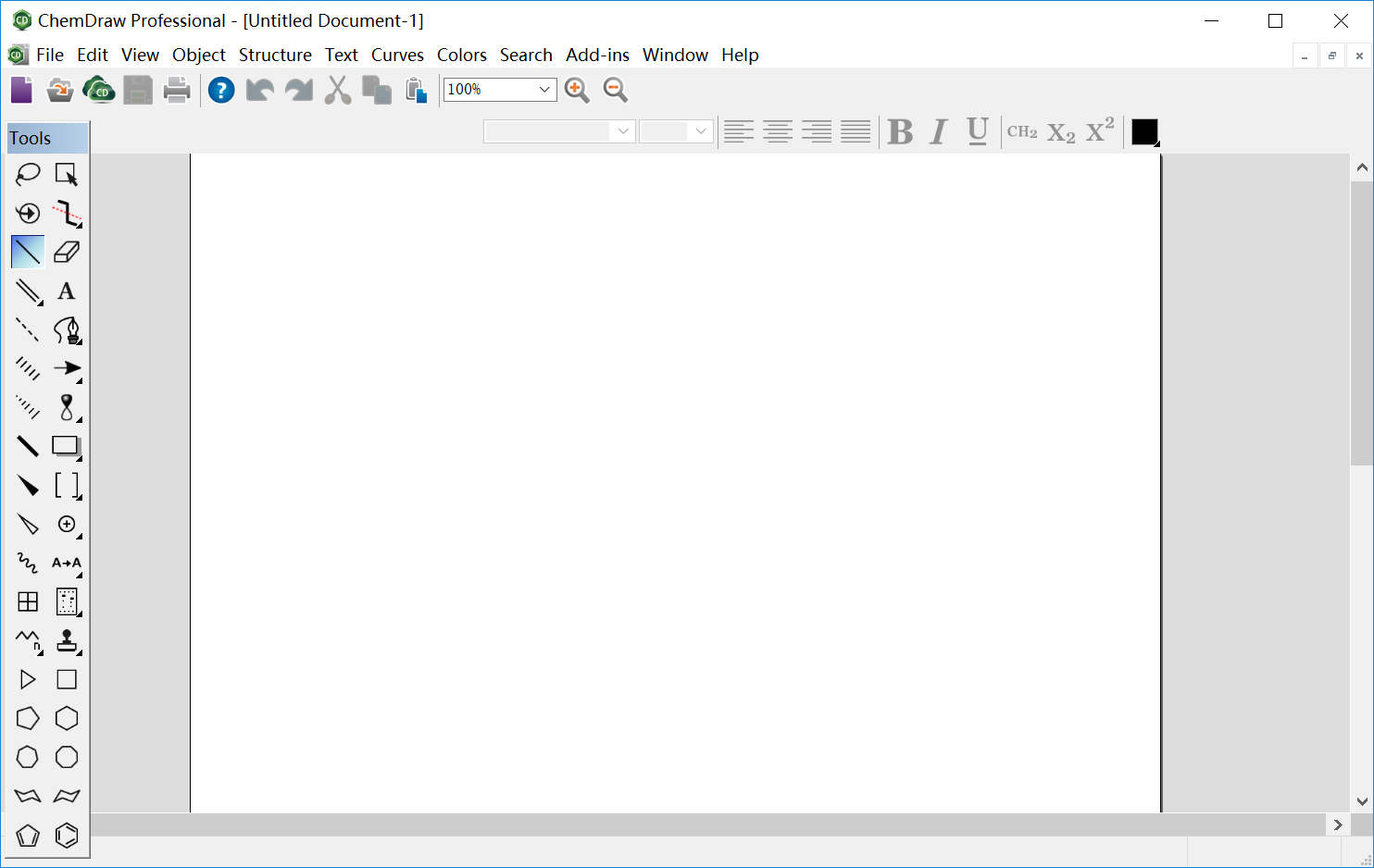Select the Acyclic chain tool
1374x868 pixels.
click(28, 640)
